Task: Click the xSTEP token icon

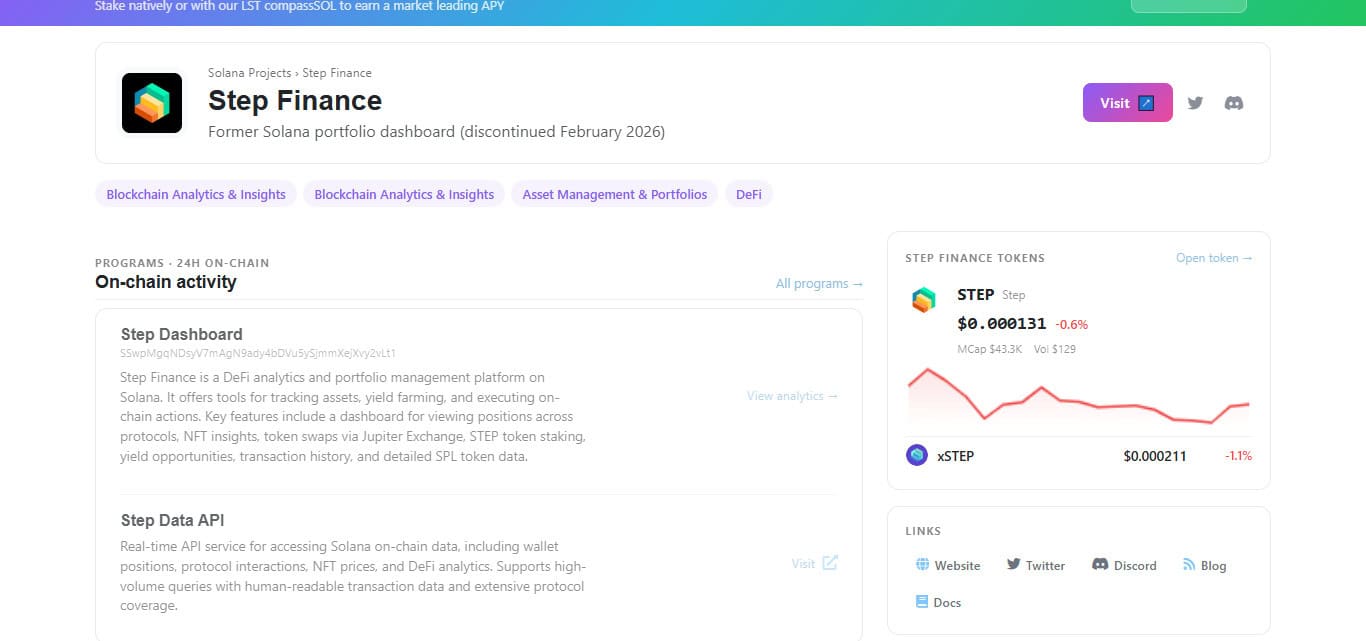Action: tap(917, 456)
